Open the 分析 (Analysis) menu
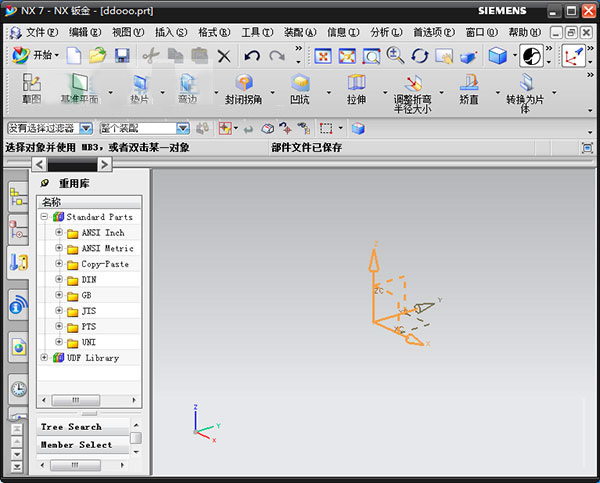 pos(383,32)
